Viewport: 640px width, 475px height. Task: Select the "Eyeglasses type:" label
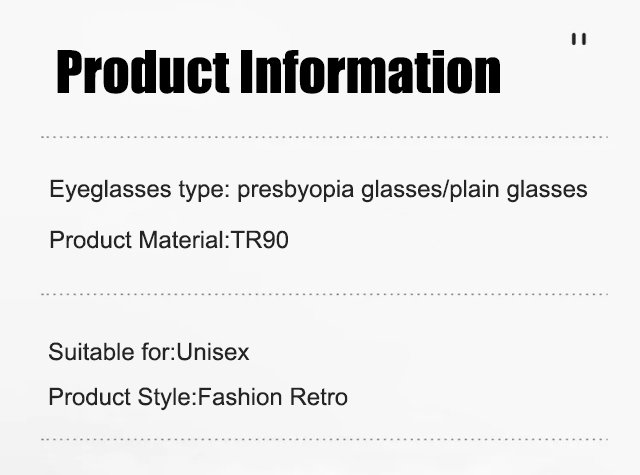tap(140, 189)
